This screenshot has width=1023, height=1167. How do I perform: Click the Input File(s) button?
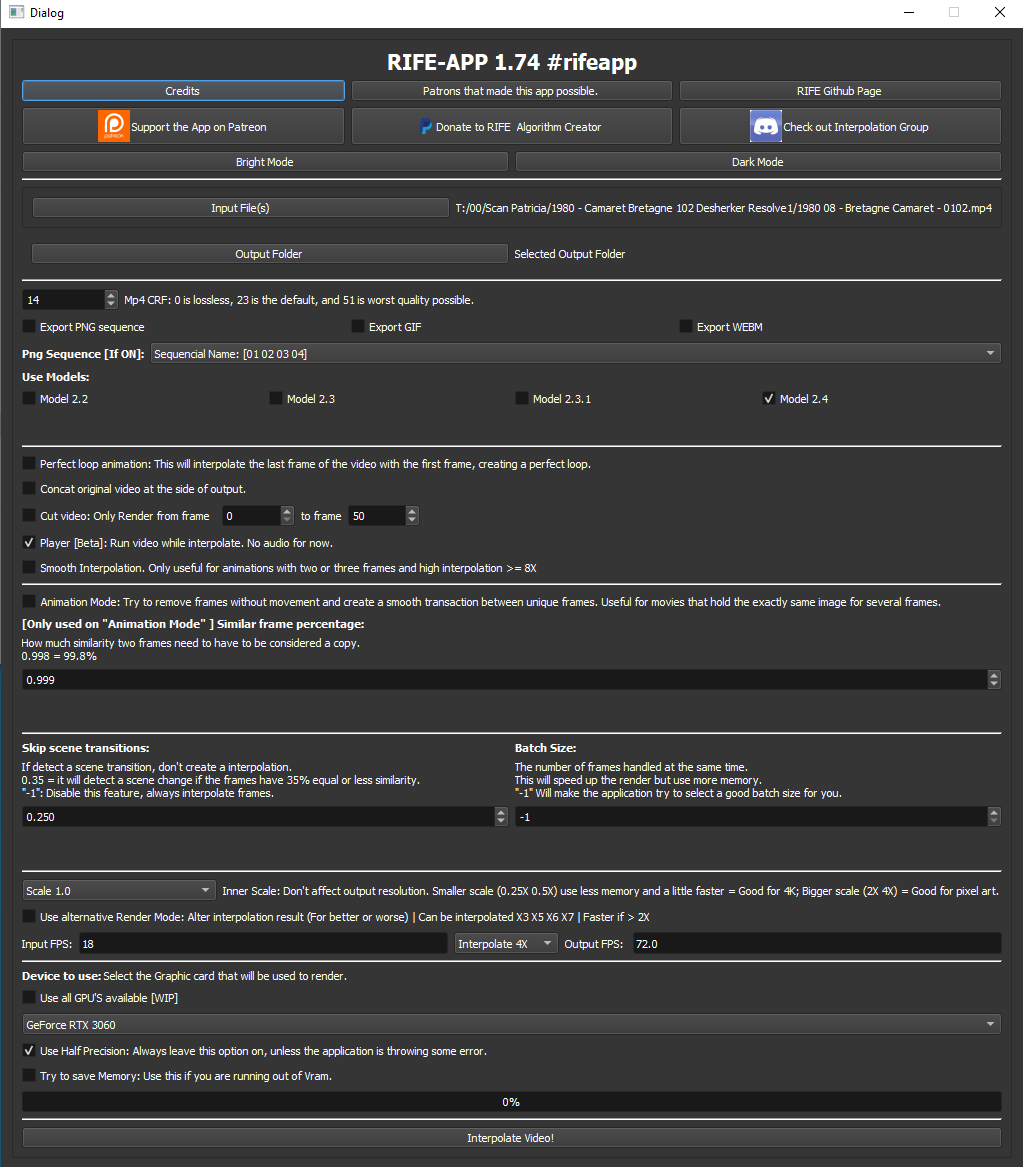click(x=240, y=208)
